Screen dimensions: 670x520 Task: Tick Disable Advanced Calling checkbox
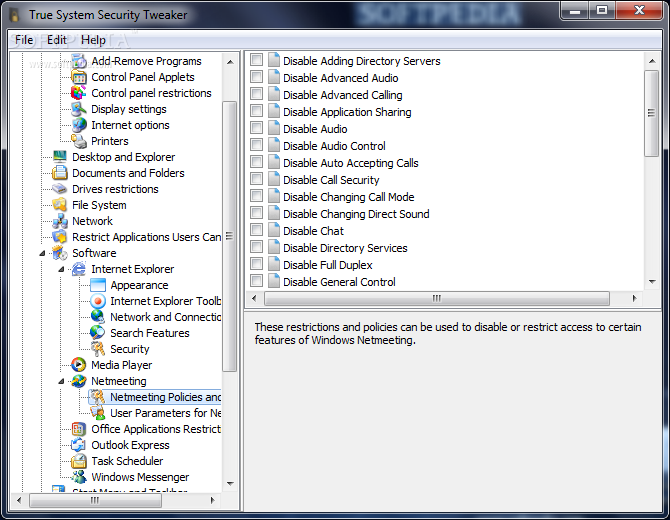pos(256,94)
